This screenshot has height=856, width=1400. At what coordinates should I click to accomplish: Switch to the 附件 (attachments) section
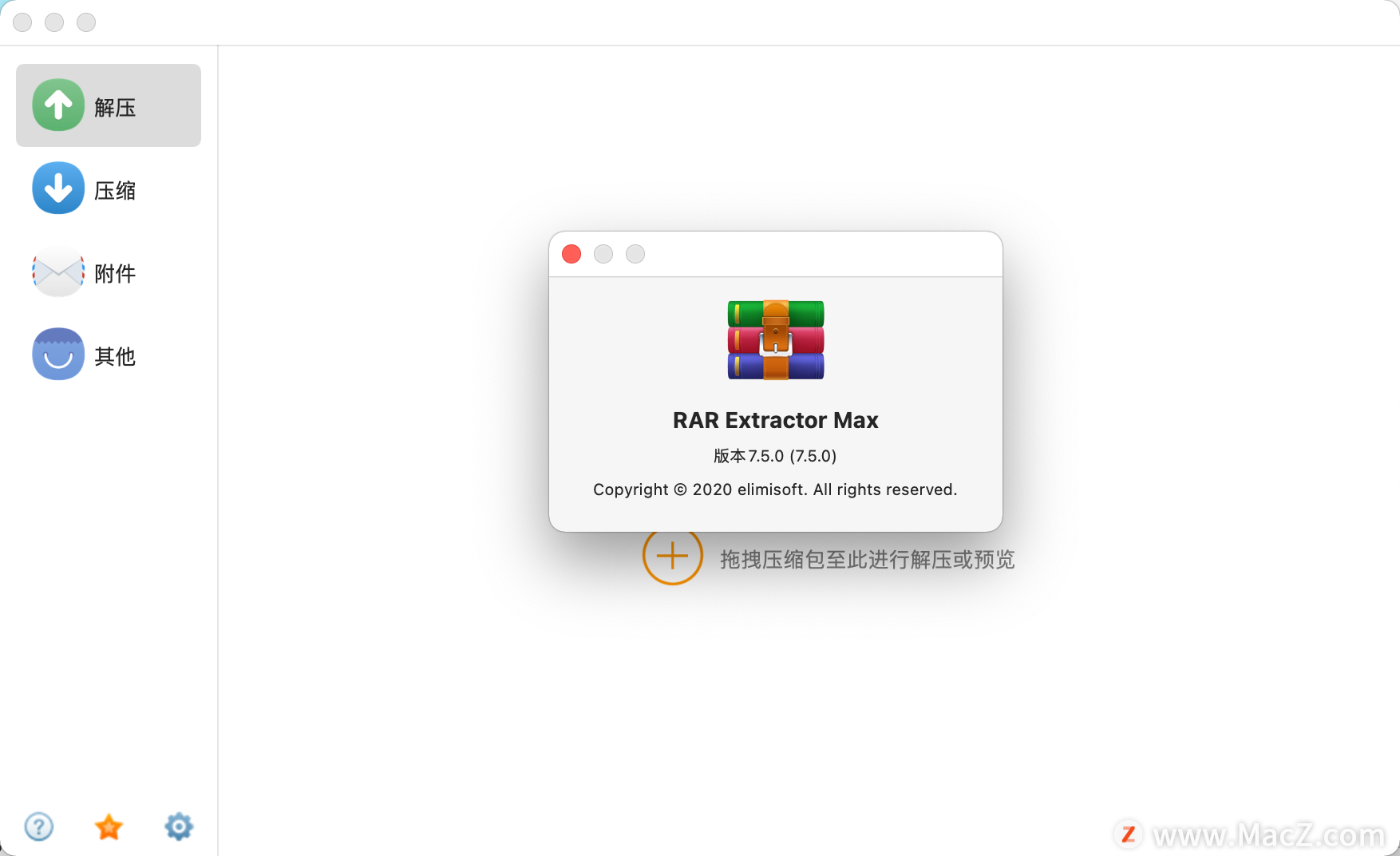[x=109, y=272]
